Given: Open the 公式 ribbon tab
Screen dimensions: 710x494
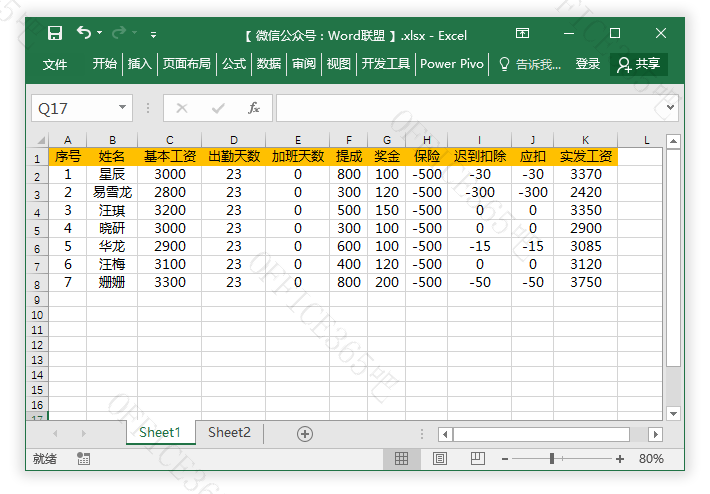Looking at the screenshot, I should tap(234, 64).
